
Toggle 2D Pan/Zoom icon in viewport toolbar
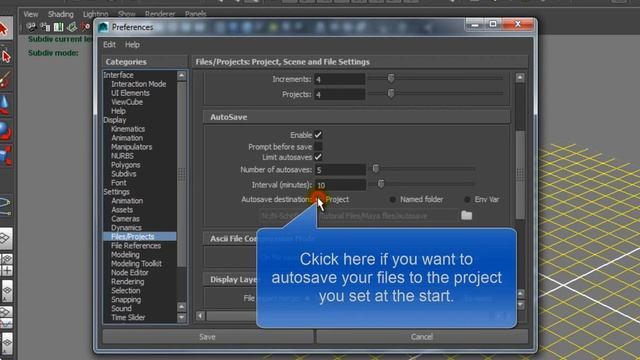click(85, 27)
